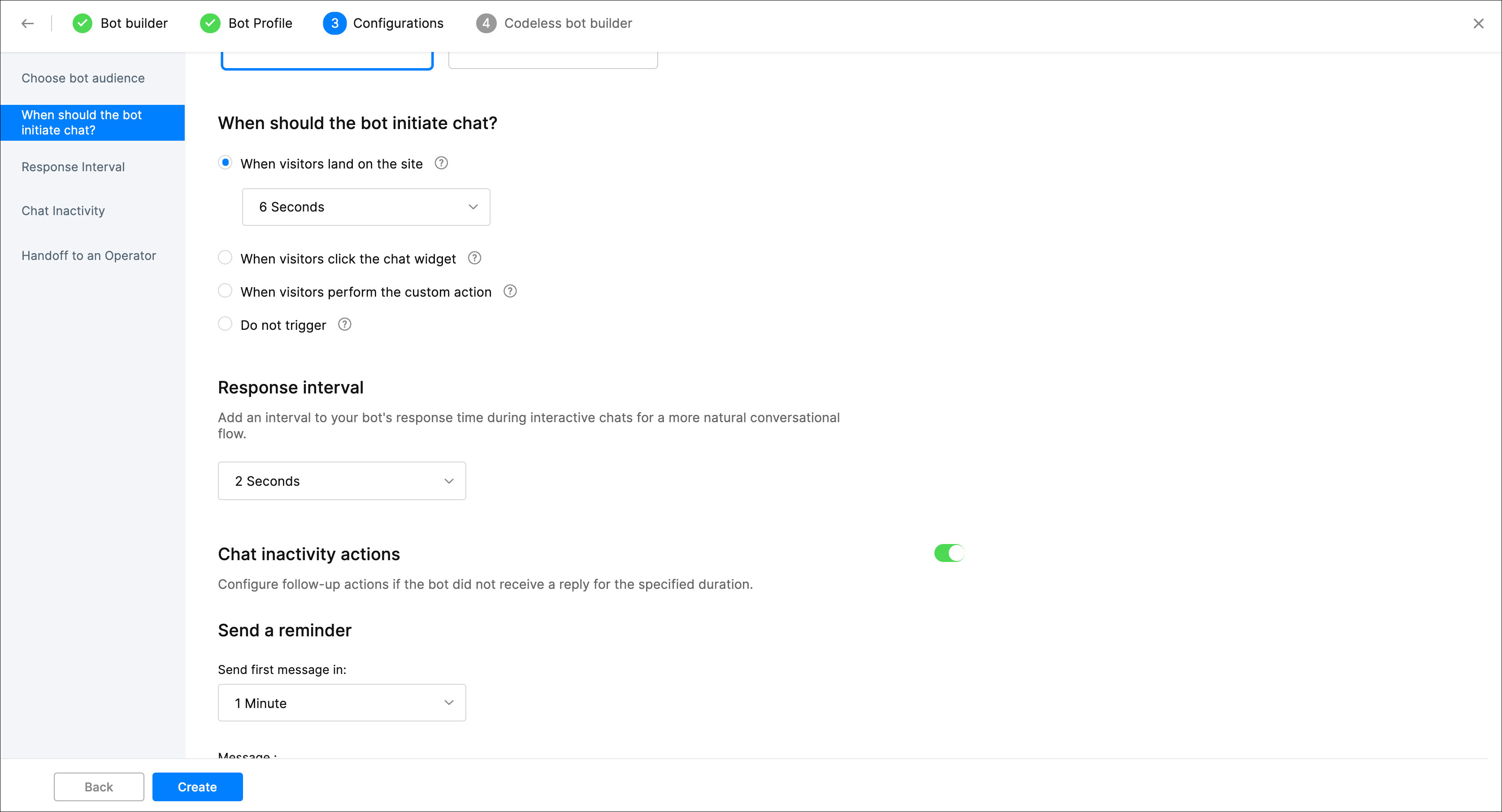The image size is (1502, 812).
Task: Open help for When visitors land on the site
Action: click(x=441, y=163)
